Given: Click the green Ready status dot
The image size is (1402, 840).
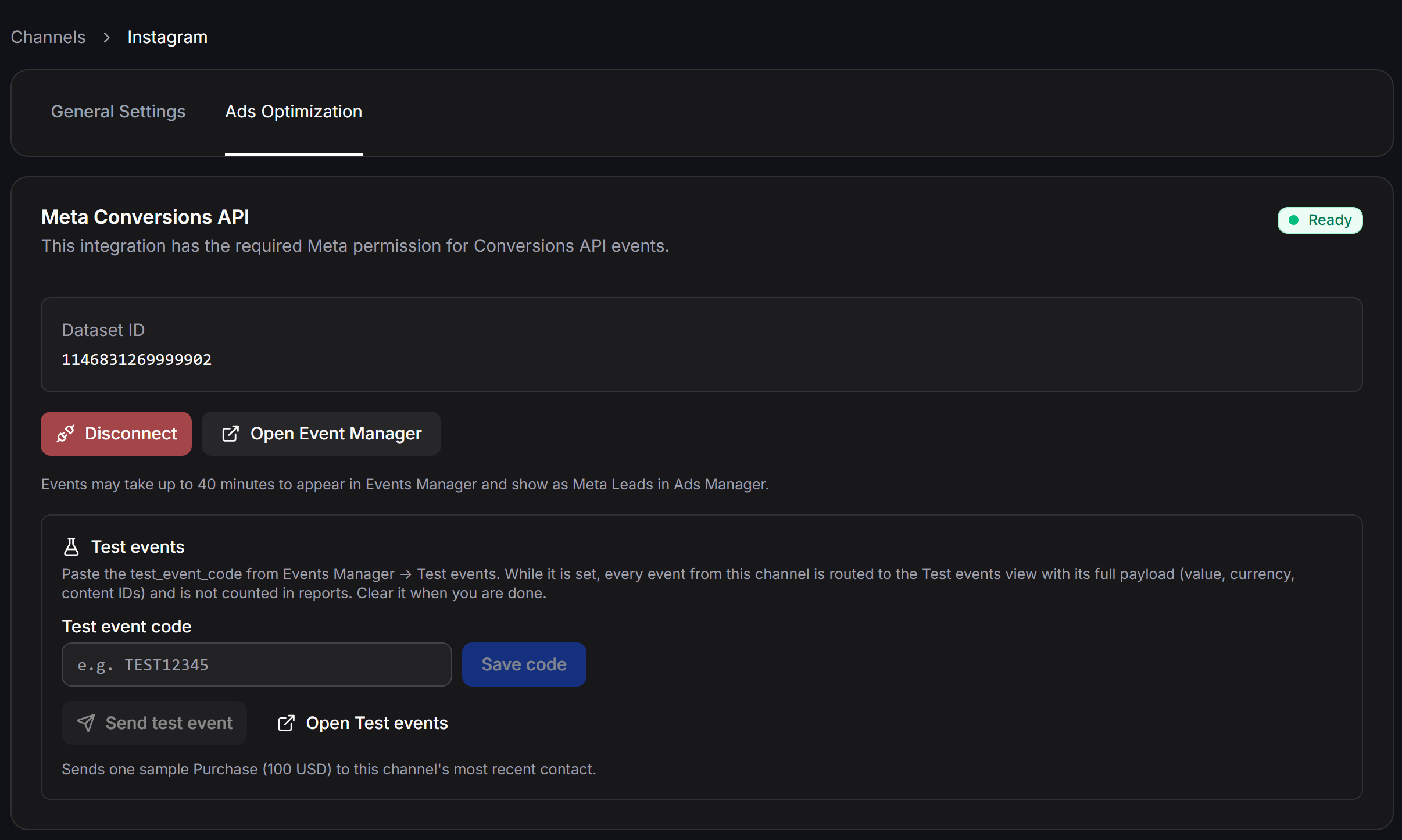Looking at the screenshot, I should coord(1293,220).
